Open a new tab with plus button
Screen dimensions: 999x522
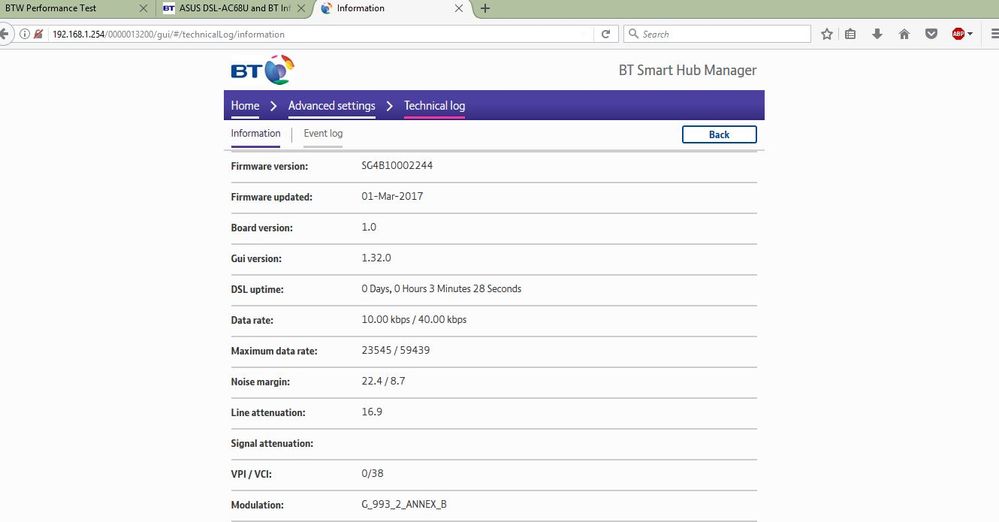click(485, 8)
